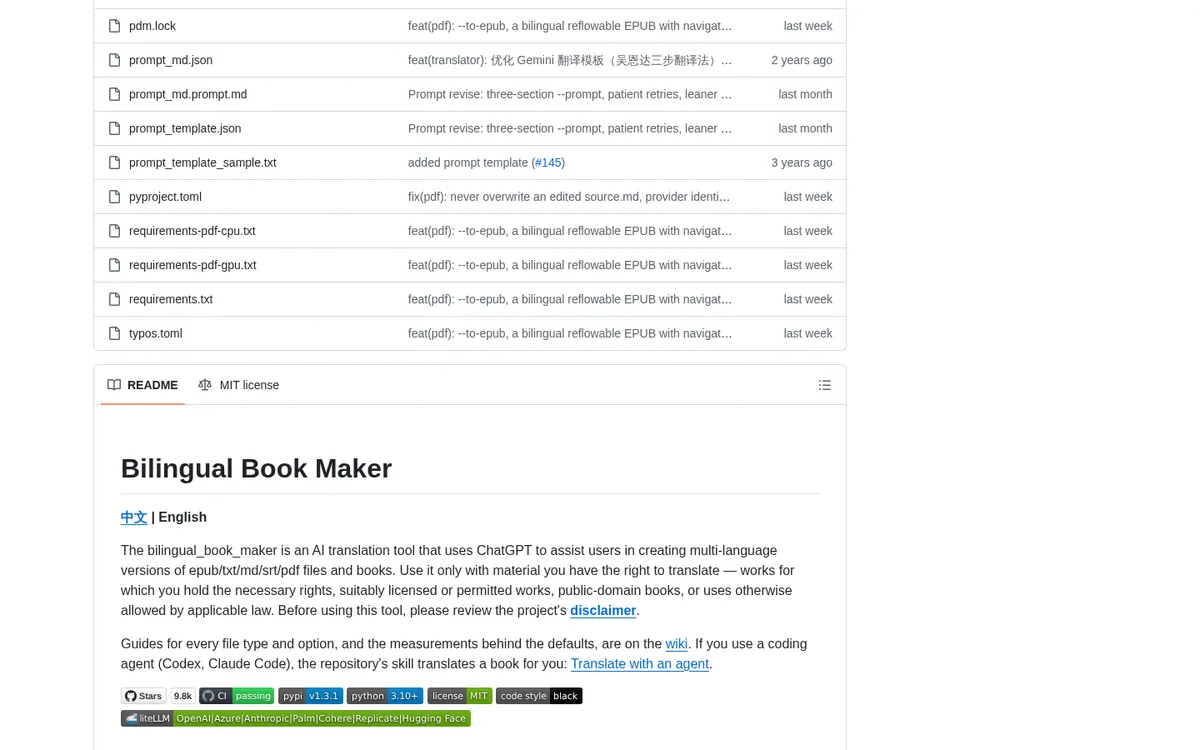Image resolution: width=1200 pixels, height=750 pixels.
Task: Click the pypi v1.3.1 badge
Action: pyautogui.click(x=311, y=696)
